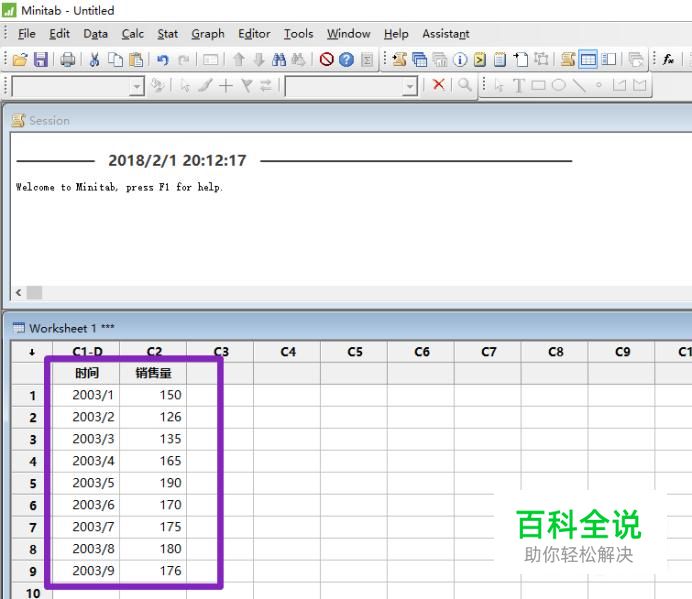The height and width of the screenshot is (599, 692).
Task: Click the Help question mark icon
Action: (346, 59)
